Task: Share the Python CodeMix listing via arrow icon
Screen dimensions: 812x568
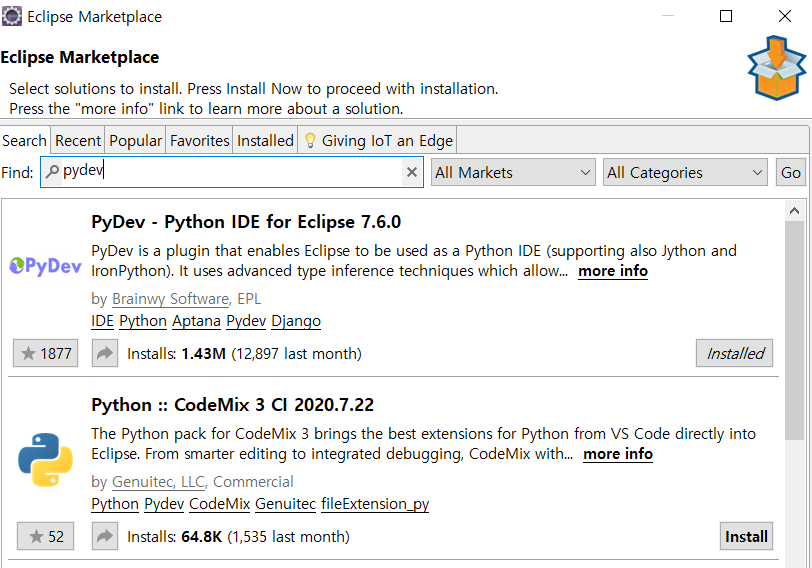Action: coord(105,536)
